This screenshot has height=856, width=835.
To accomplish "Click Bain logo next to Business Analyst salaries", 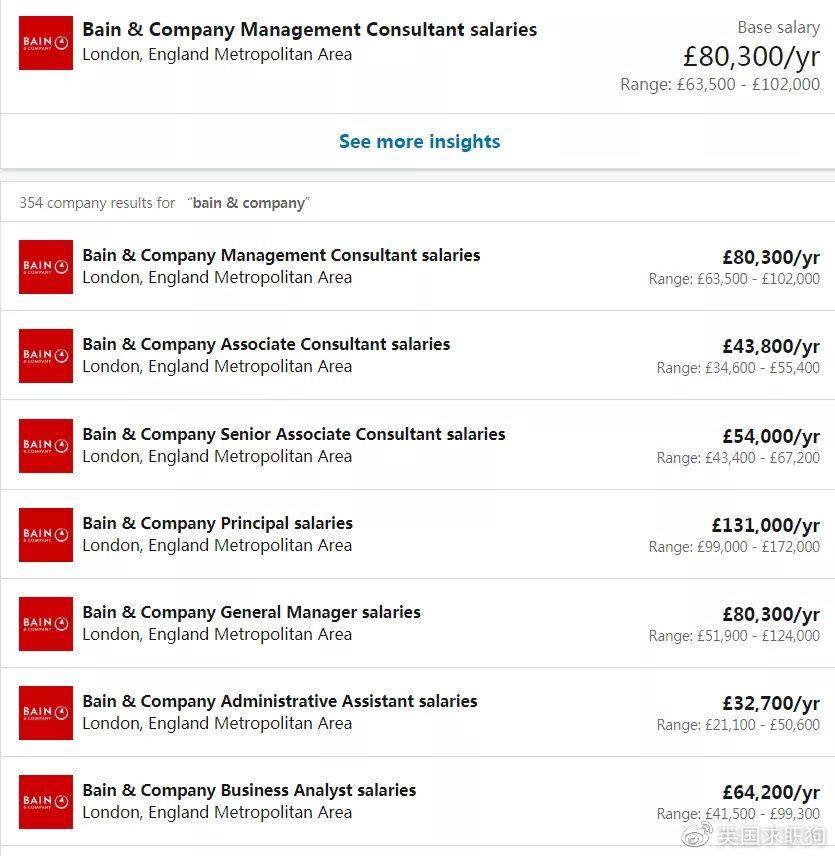I will 46,802.
